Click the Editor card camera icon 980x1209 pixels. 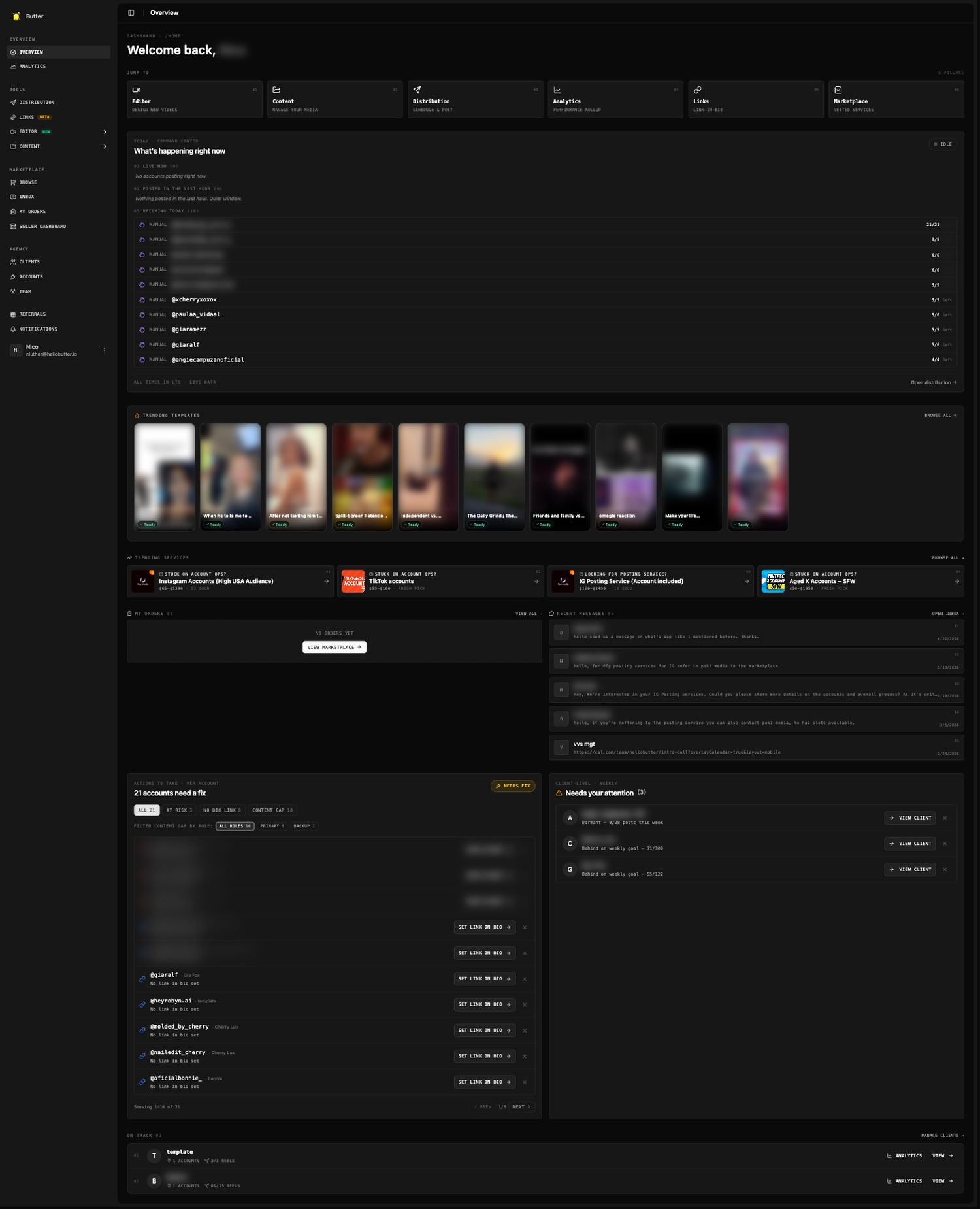(x=137, y=90)
